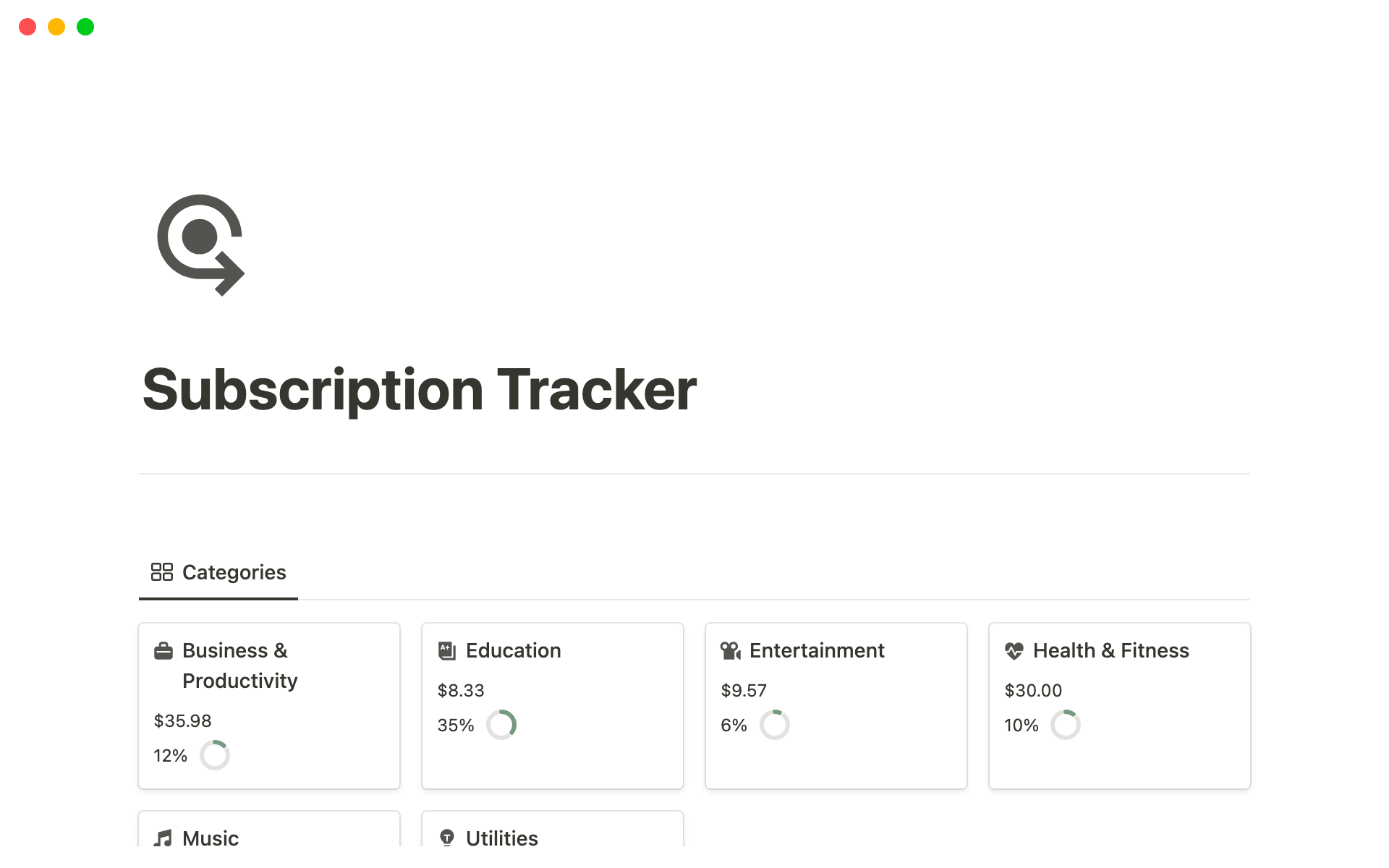The image size is (1389, 868).
Task: Click the yellow minimize window button
Action: (x=56, y=27)
